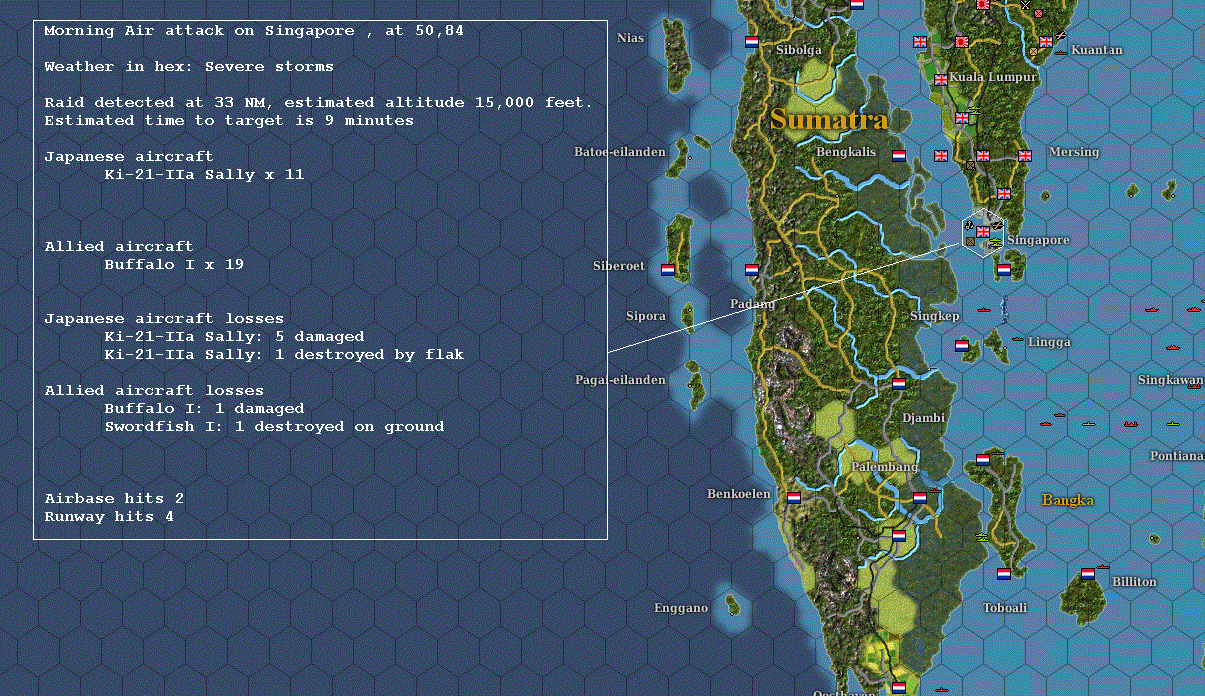Screen dimensions: 1205x696
Task: Click the Dutch flag above Toboali
Action: 1003,574
